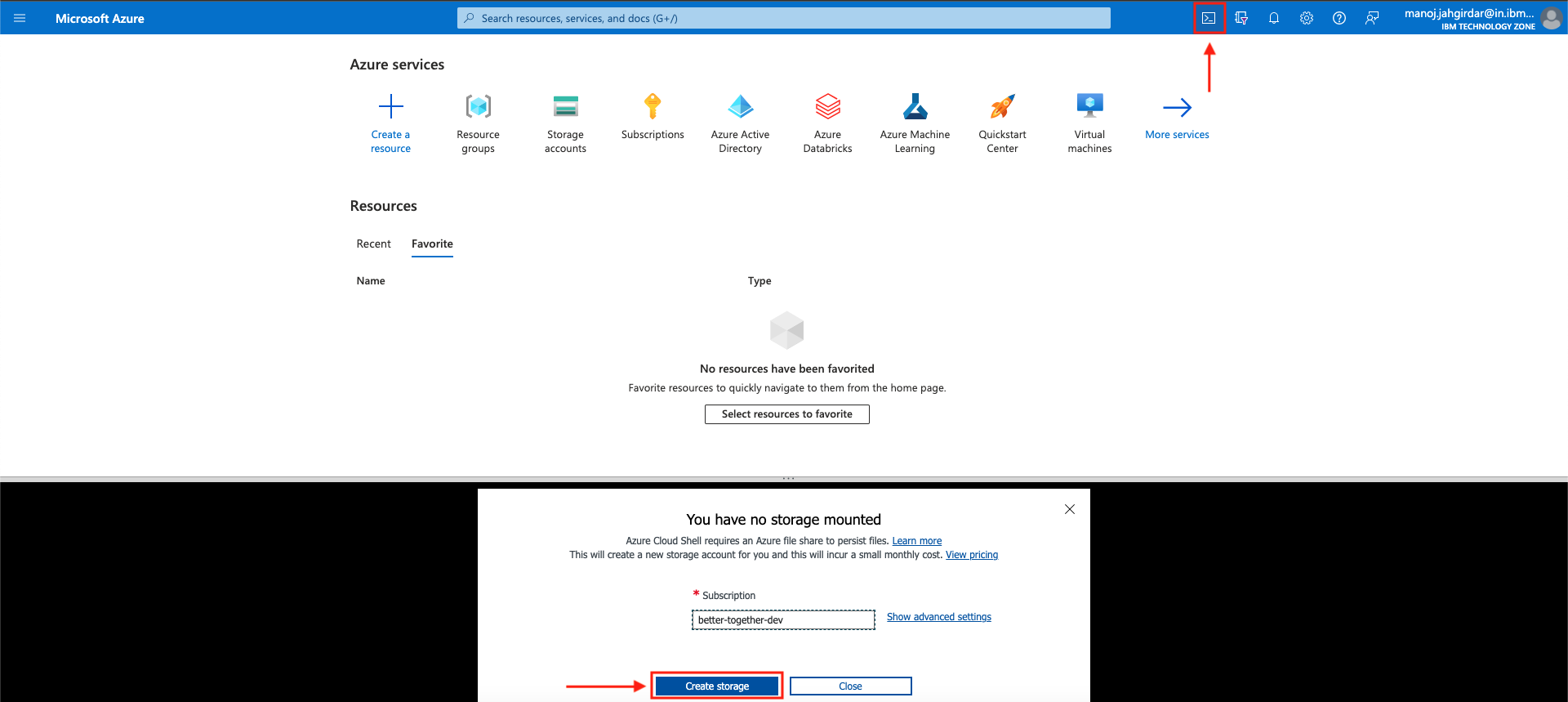Click the Close button in the dialog
1568x702 pixels.
tap(851, 686)
